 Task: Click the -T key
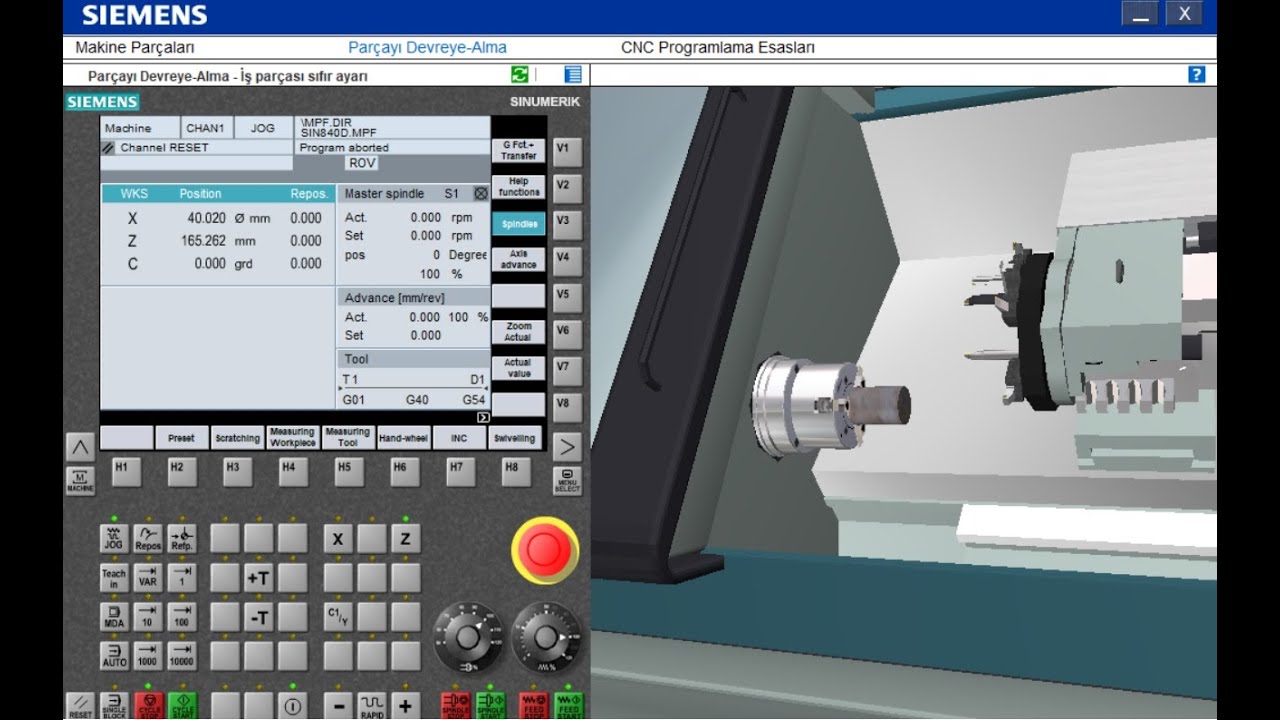coord(259,617)
